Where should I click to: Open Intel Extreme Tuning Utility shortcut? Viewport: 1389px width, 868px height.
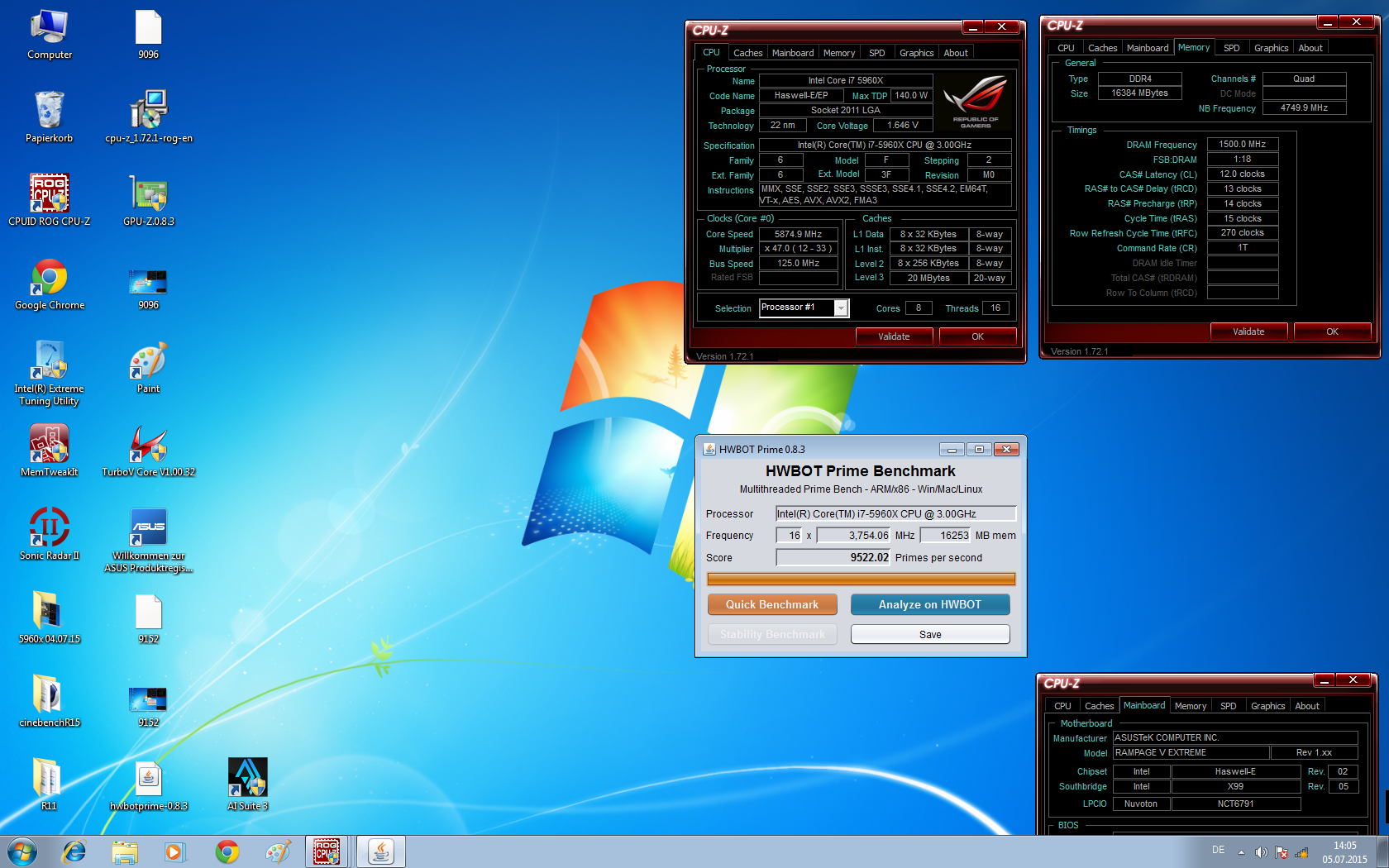[50, 373]
